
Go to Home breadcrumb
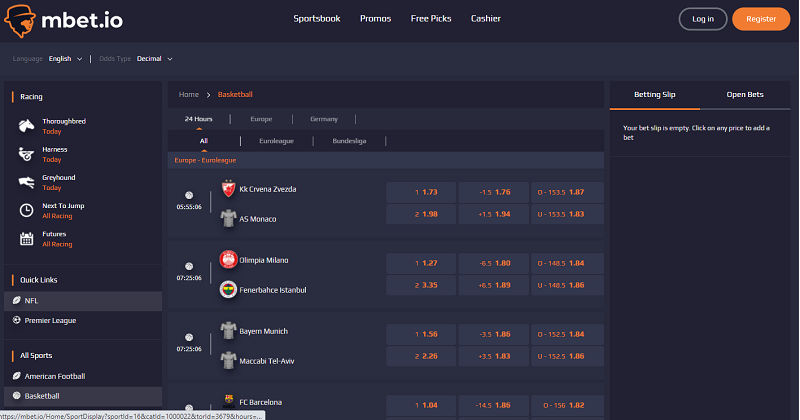click(x=189, y=94)
